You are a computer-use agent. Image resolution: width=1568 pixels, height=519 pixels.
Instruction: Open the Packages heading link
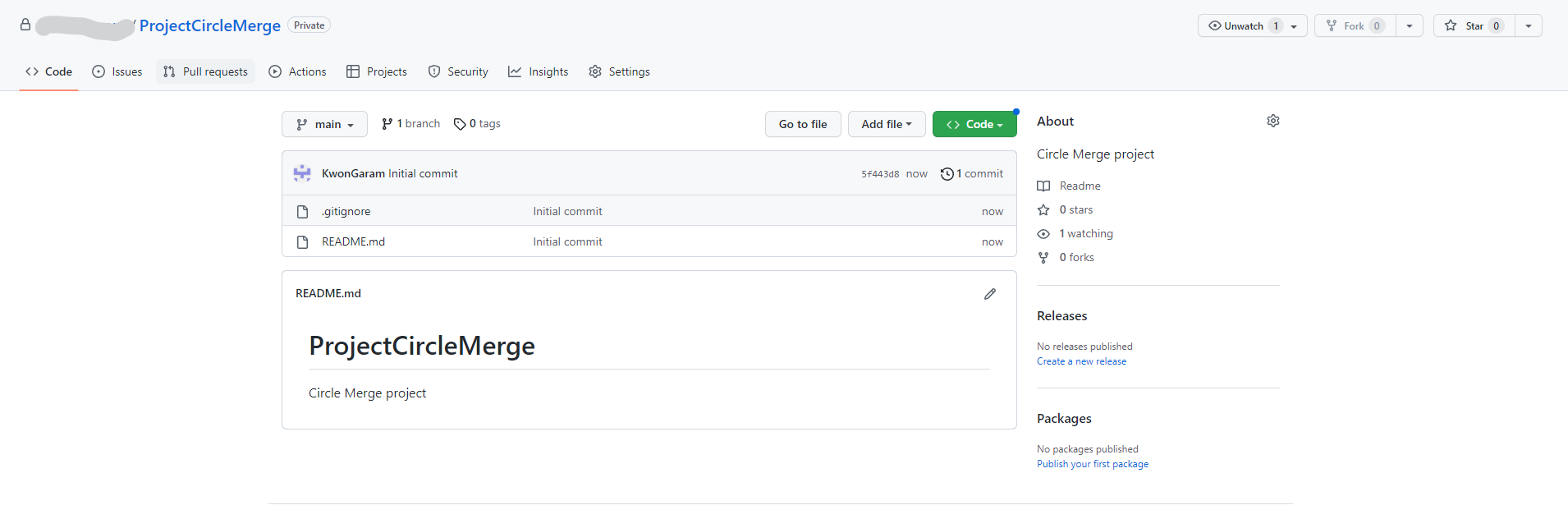pos(1064,418)
